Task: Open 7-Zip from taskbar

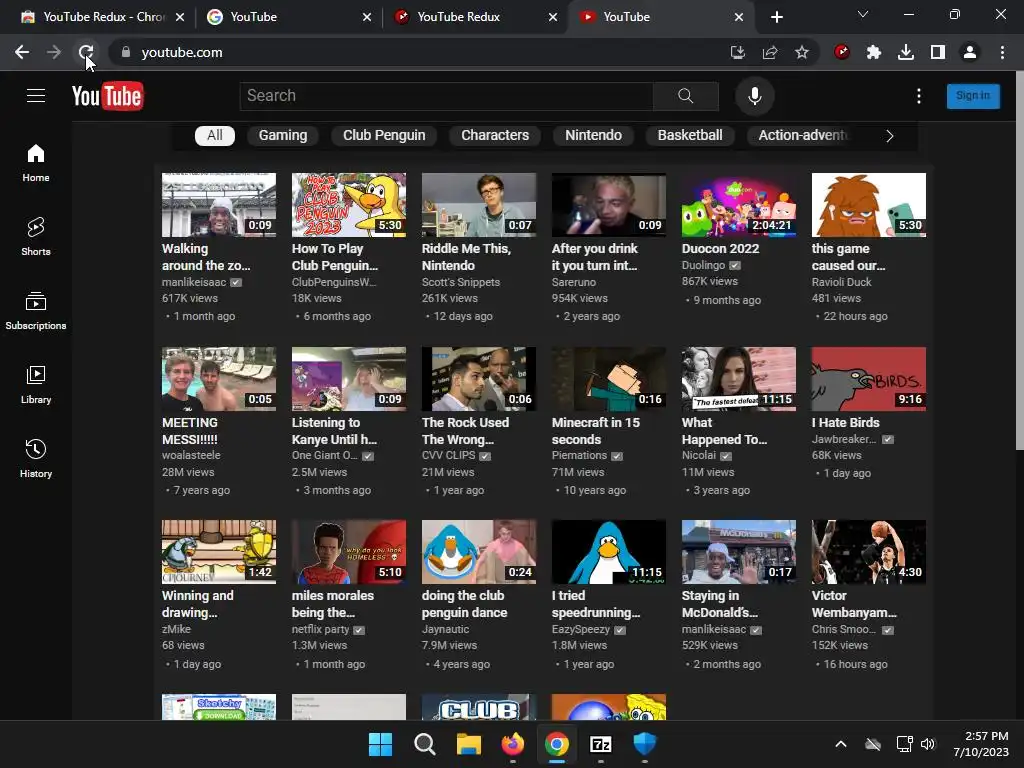Action: click(x=600, y=744)
